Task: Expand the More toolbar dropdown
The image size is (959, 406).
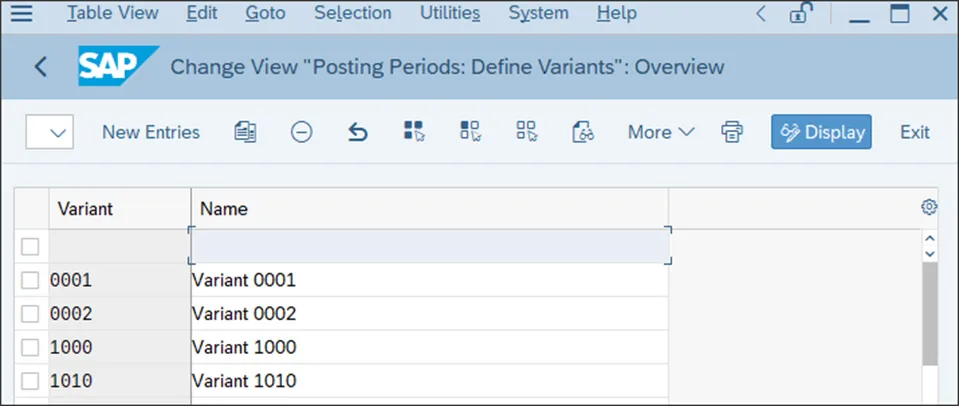Action: click(660, 132)
